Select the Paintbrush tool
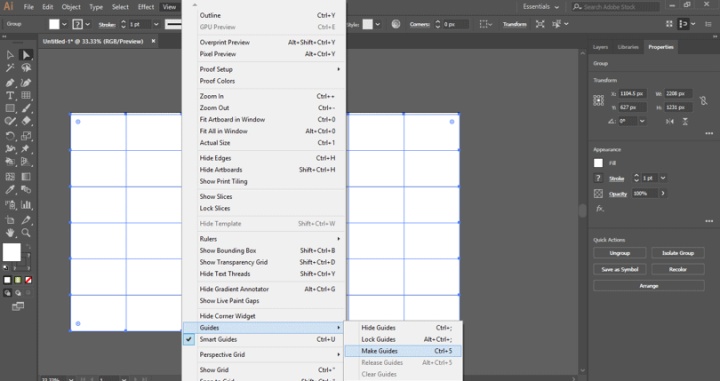720x381 pixels. pos(26,108)
